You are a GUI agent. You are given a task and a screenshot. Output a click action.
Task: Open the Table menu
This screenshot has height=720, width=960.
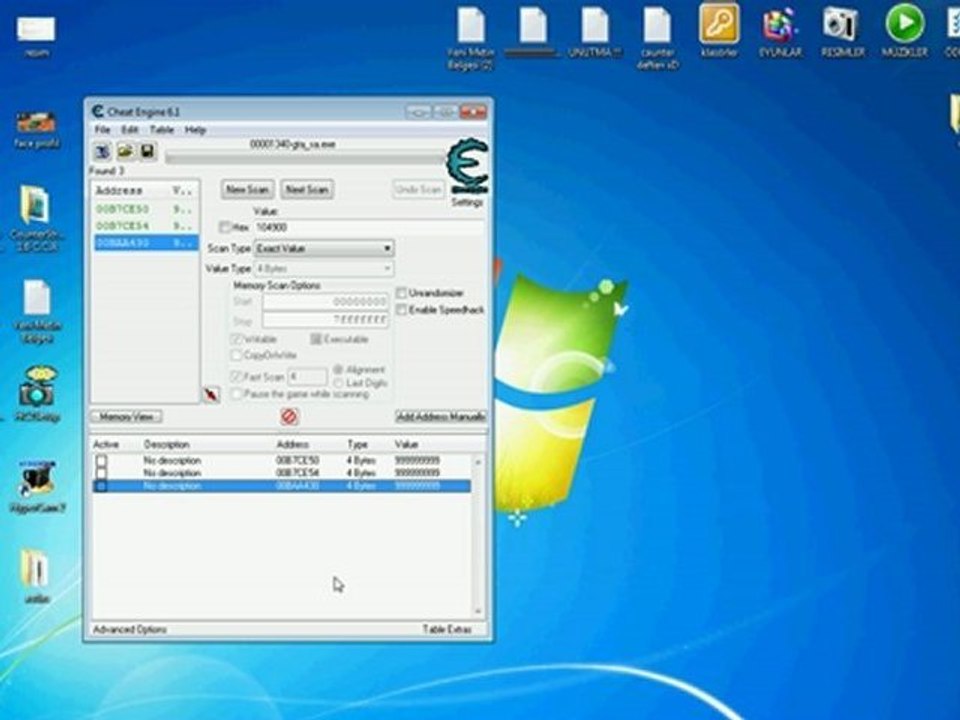pos(162,130)
